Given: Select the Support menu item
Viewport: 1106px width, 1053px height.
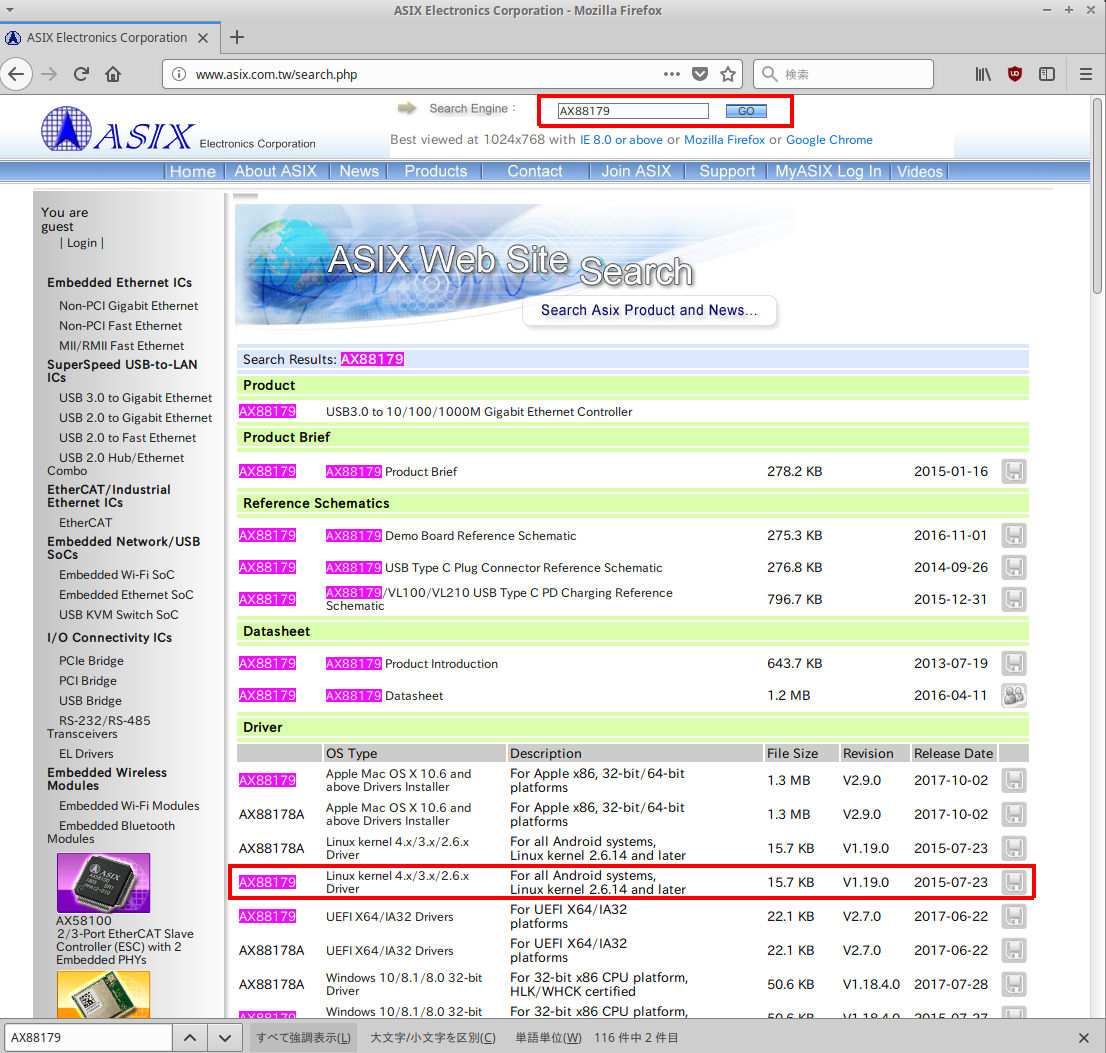Looking at the screenshot, I should (726, 171).
